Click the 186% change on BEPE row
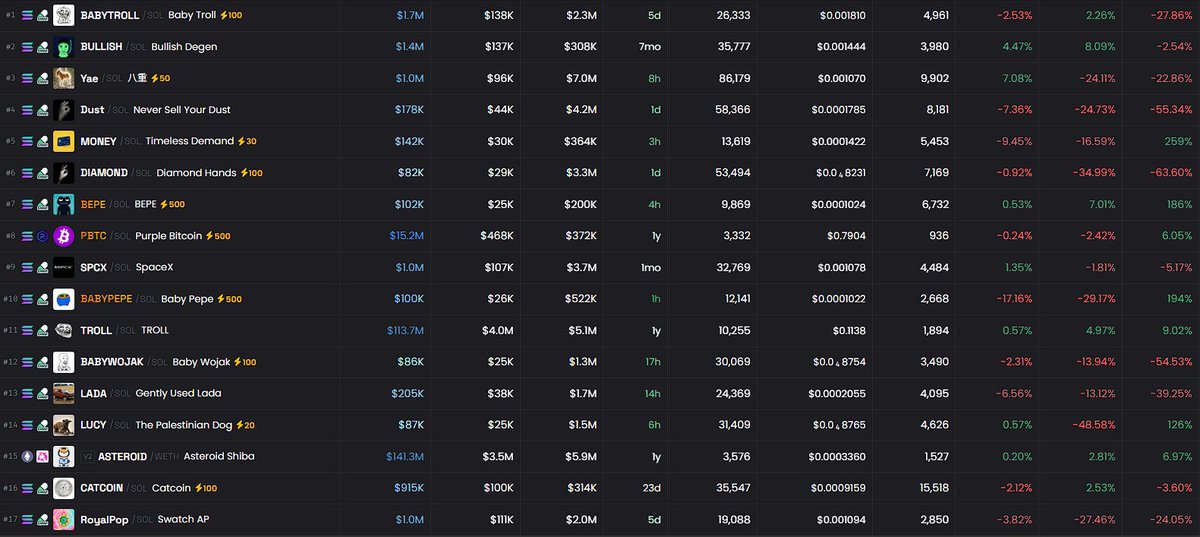Screen dimensions: 1200x537 tap(1178, 204)
